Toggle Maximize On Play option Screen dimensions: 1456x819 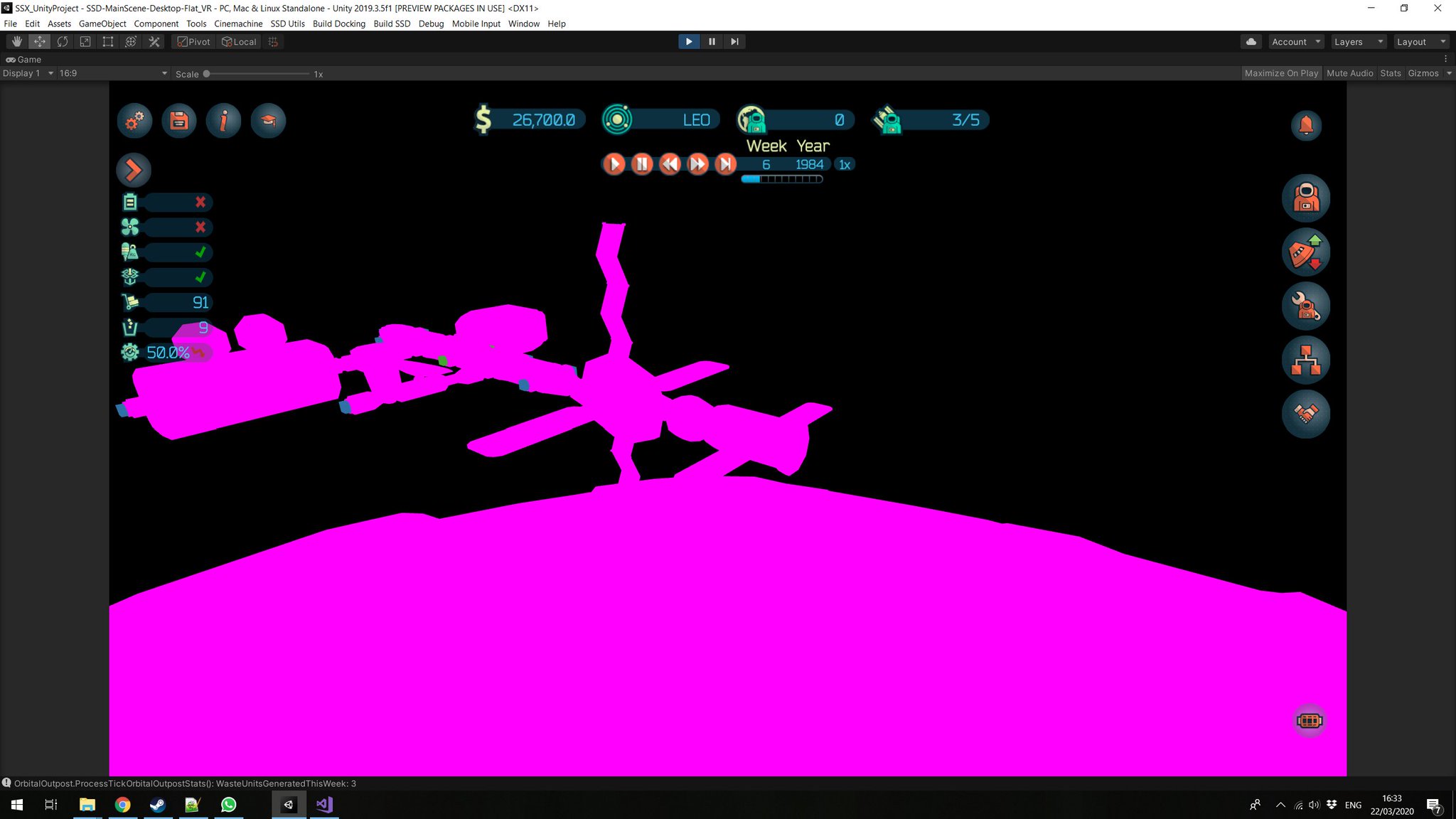(x=1281, y=73)
